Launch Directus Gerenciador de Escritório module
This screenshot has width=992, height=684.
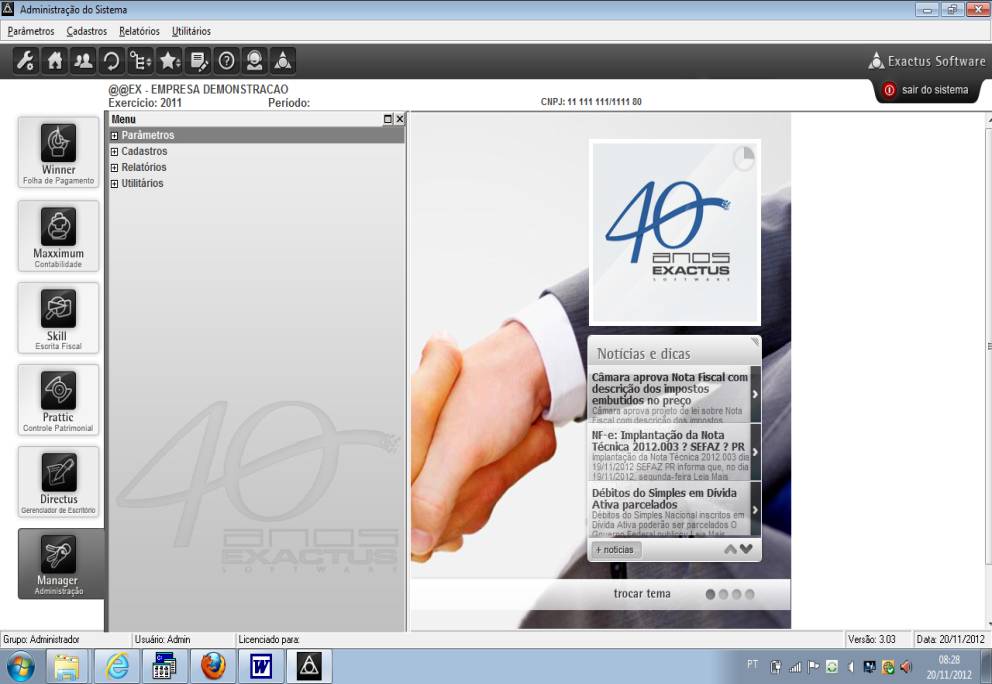tap(58, 482)
